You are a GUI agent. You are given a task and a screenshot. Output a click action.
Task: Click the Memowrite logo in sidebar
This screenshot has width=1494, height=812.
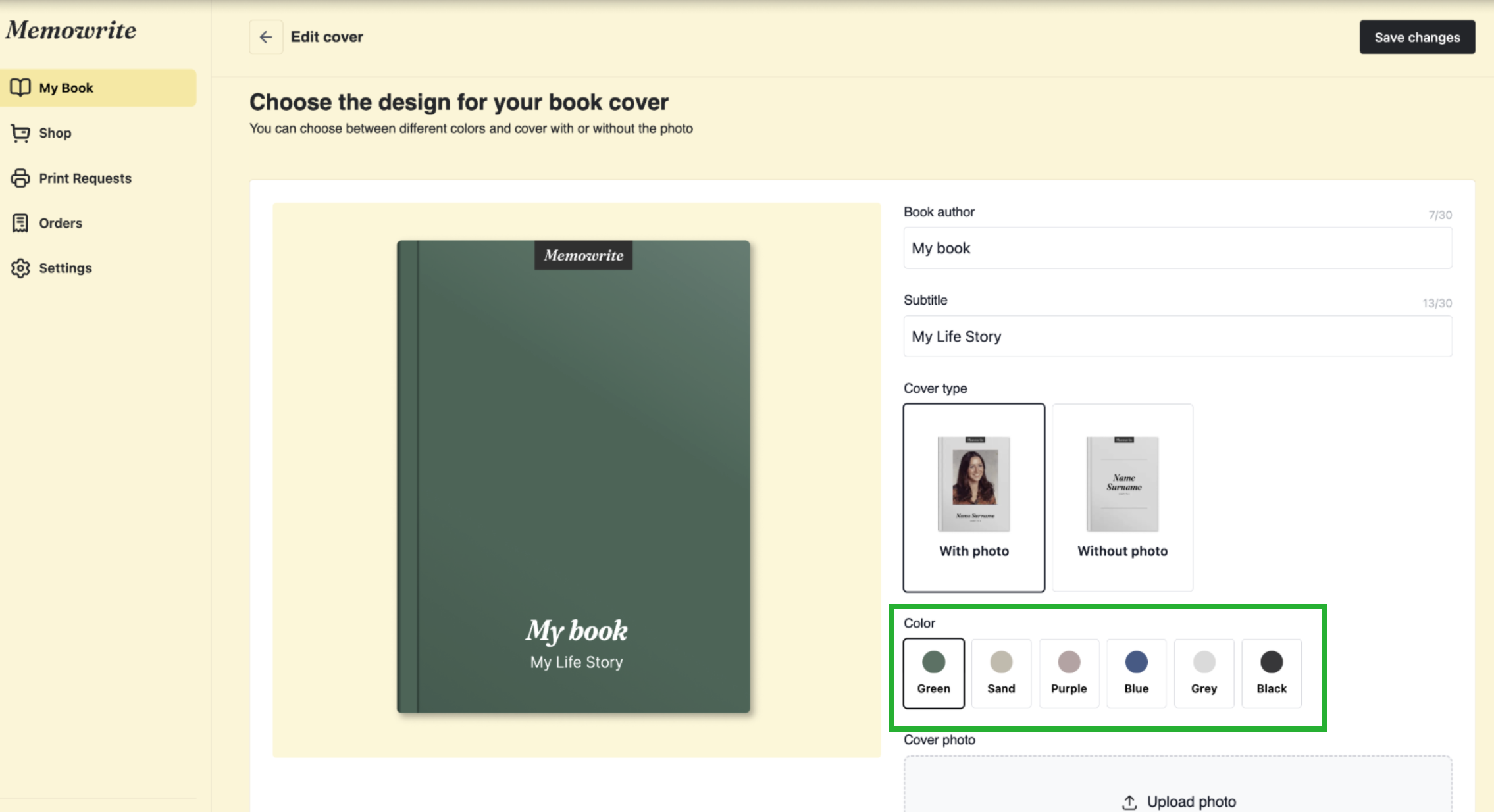71,30
